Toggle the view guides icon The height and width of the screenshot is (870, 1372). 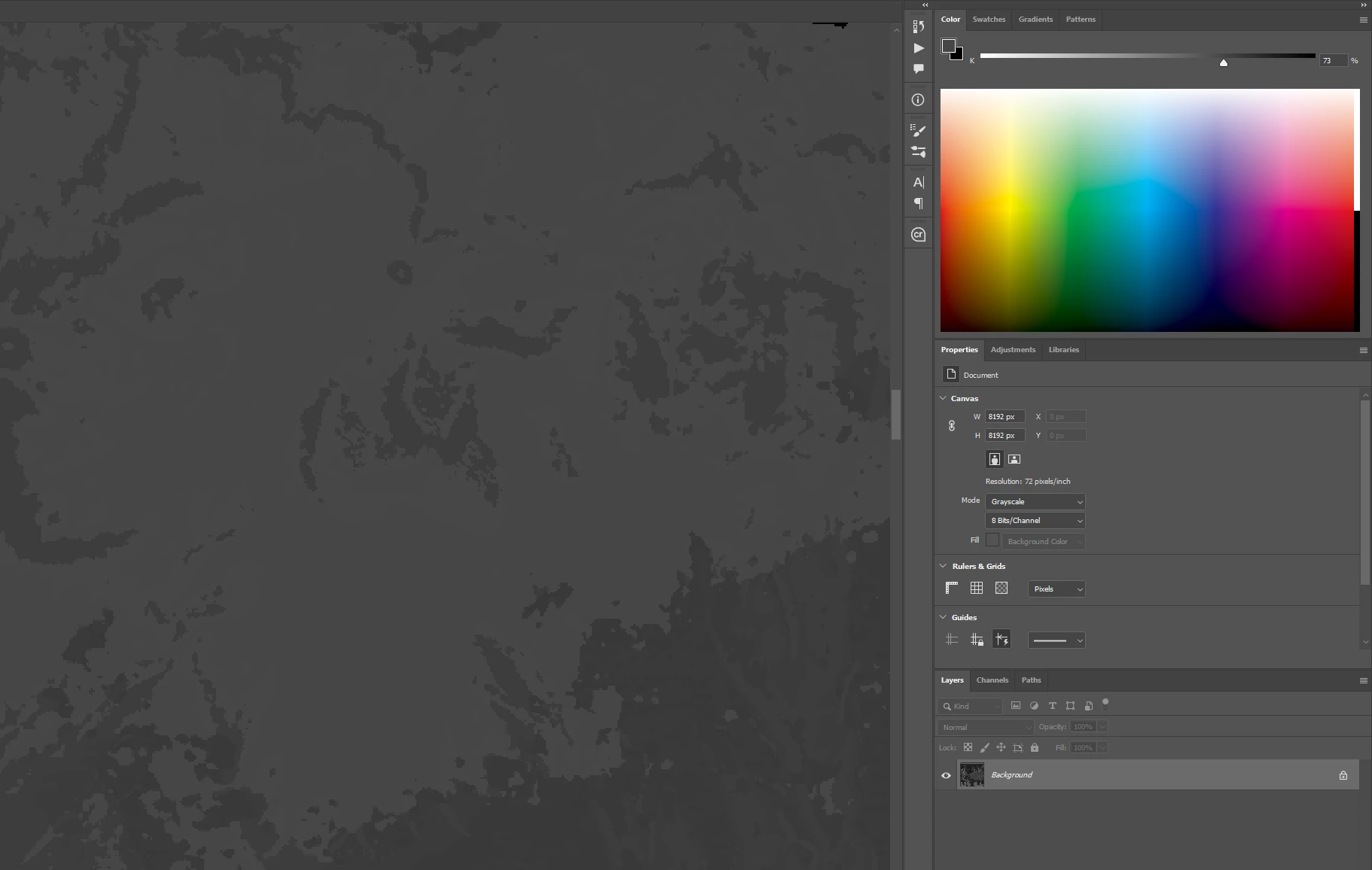pyautogui.click(x=952, y=640)
